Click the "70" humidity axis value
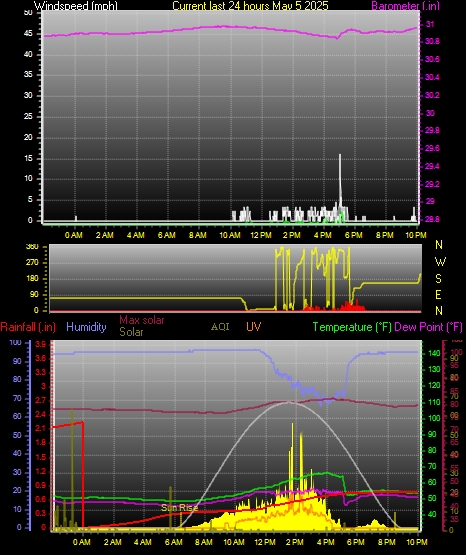Image resolution: width=466 pixels, height=555 pixels. [17, 398]
